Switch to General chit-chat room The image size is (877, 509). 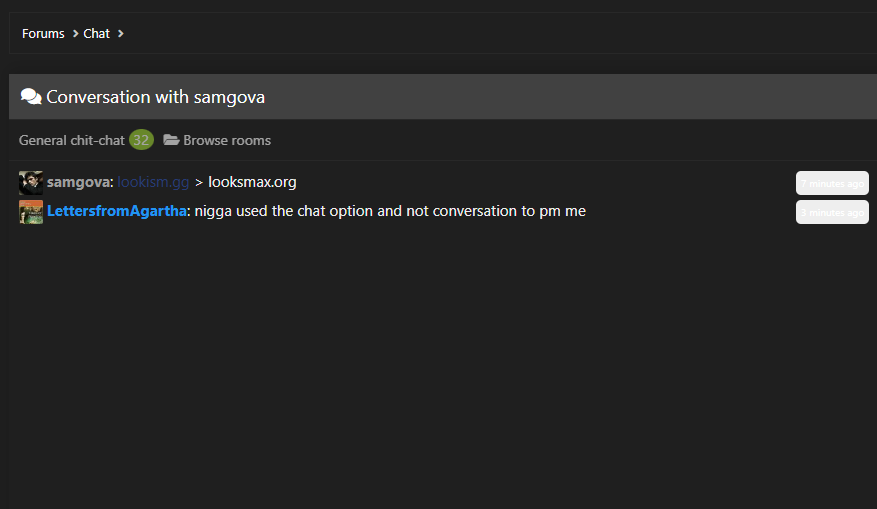tap(72, 140)
